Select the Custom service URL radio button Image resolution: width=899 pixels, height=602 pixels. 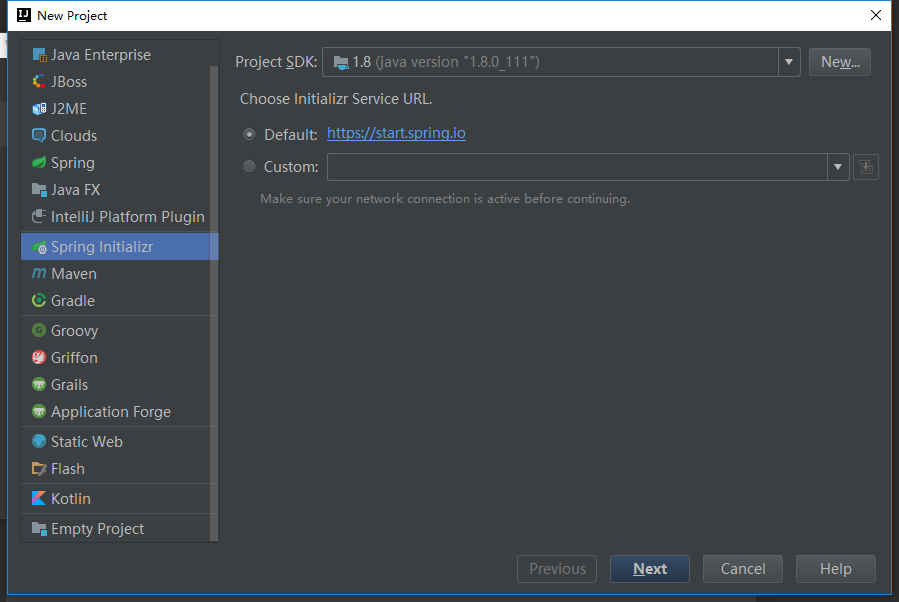click(249, 167)
